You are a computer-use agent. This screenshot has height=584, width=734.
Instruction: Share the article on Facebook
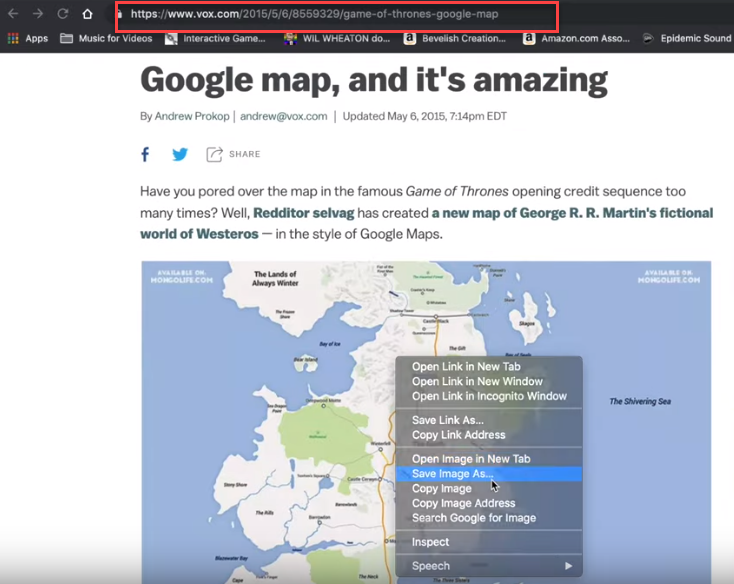(x=145, y=154)
